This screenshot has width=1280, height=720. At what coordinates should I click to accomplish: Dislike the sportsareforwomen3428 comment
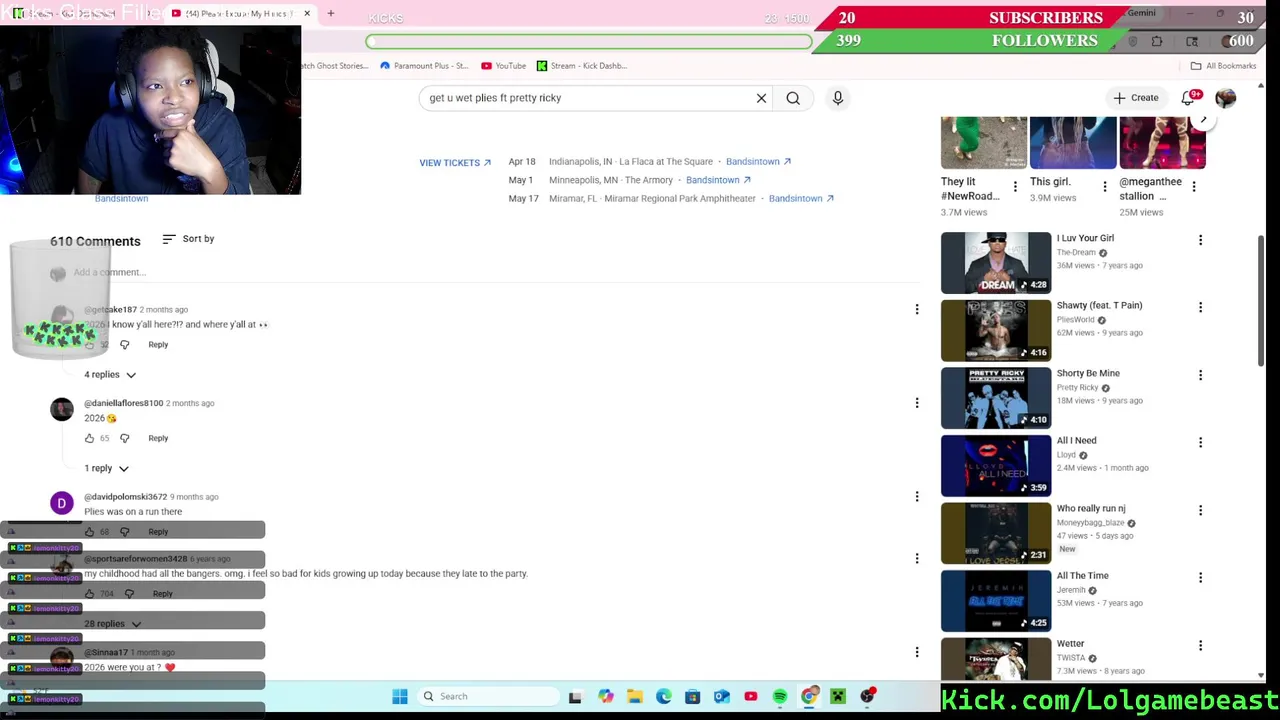(129, 594)
